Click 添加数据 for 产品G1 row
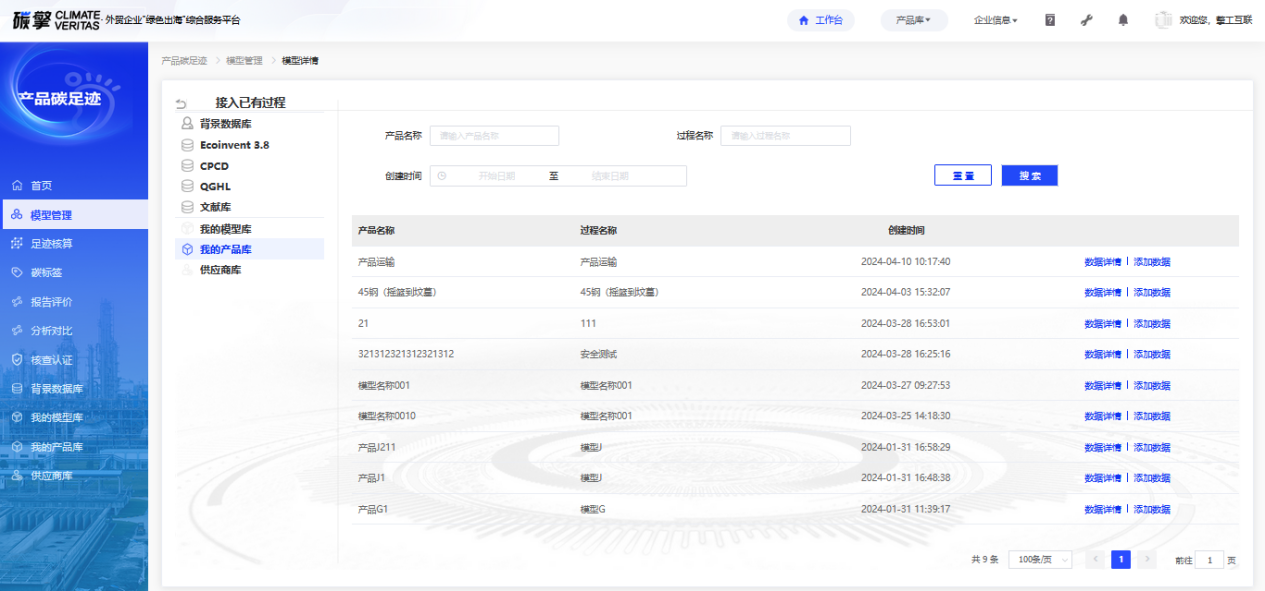The height and width of the screenshot is (591, 1265). [1152, 510]
